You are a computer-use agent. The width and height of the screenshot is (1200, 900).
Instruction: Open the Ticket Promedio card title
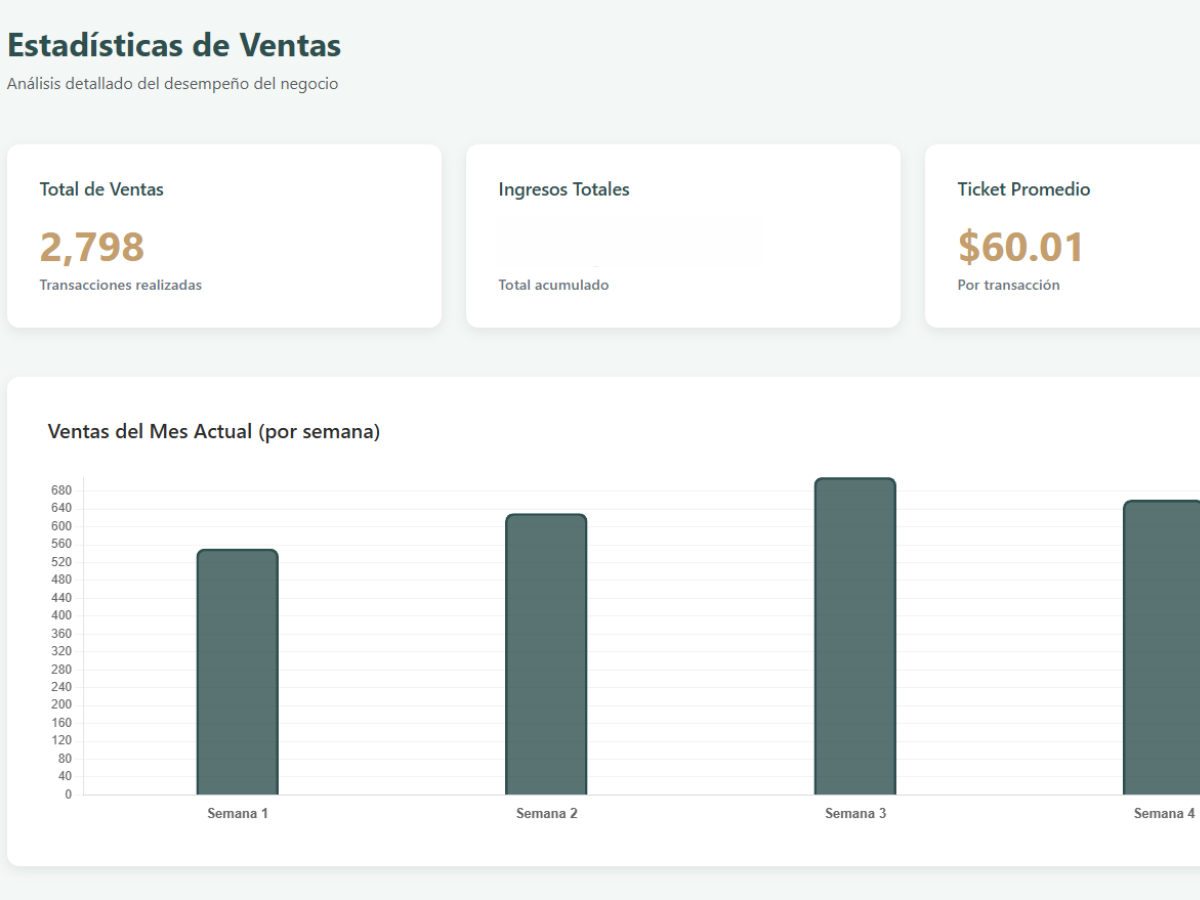pyautogui.click(x=1023, y=189)
